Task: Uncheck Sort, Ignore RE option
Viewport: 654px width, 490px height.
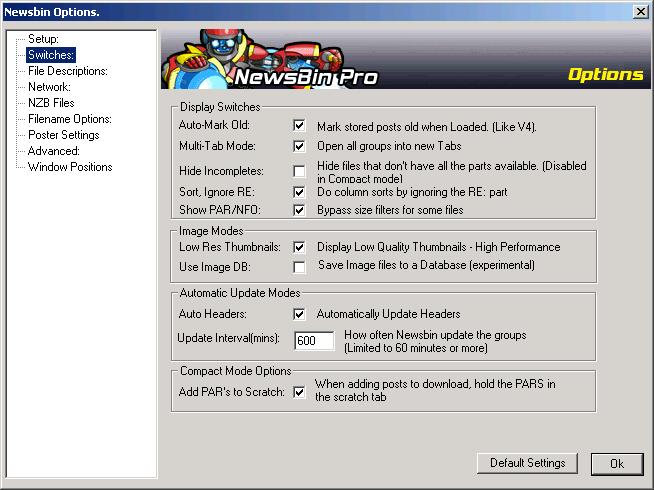Action: (299, 191)
